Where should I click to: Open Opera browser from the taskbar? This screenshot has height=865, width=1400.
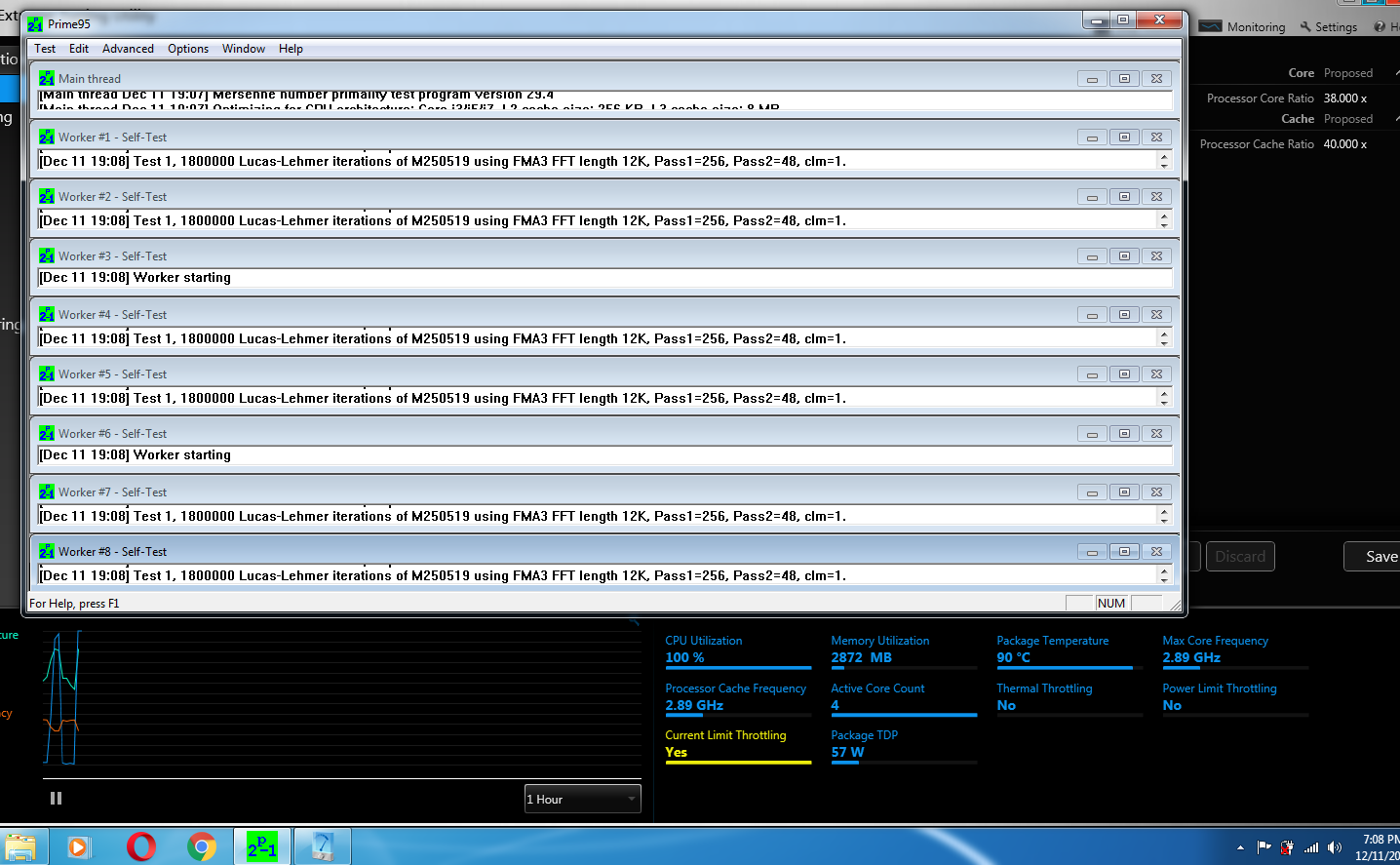140,846
